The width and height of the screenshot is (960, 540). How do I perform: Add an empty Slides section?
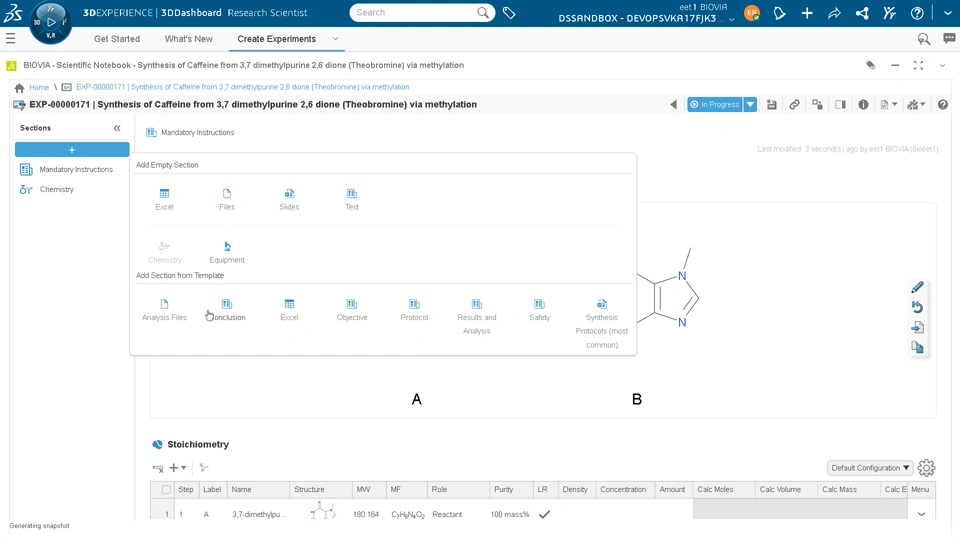pyautogui.click(x=289, y=200)
